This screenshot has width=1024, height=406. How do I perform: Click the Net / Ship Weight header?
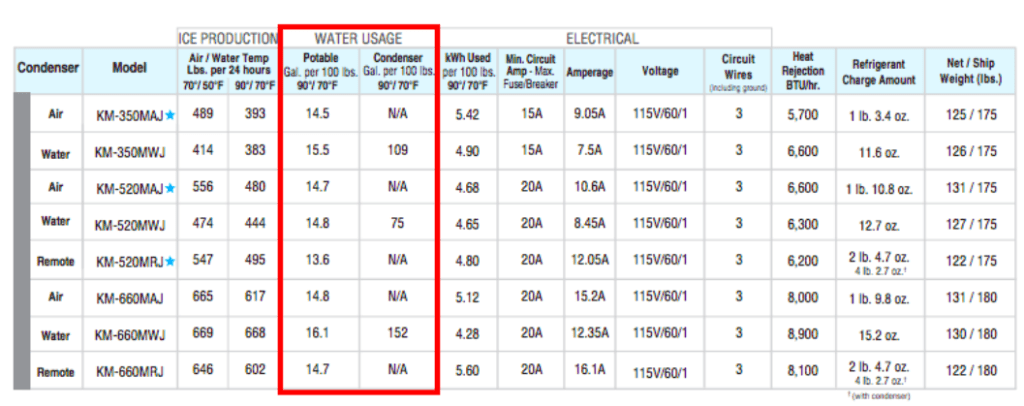tap(968, 71)
